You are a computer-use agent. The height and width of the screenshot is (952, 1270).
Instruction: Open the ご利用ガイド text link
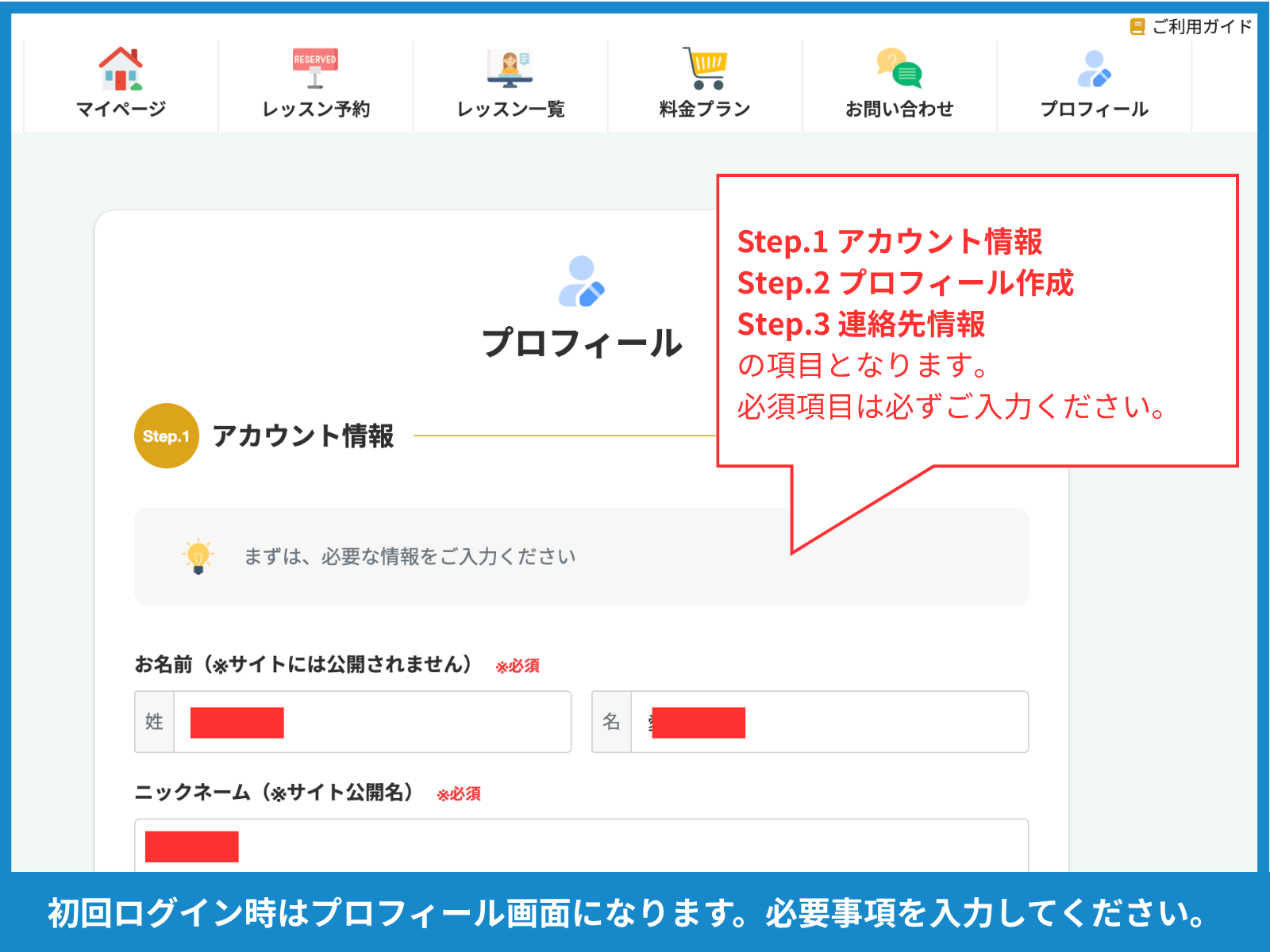click(x=1201, y=27)
